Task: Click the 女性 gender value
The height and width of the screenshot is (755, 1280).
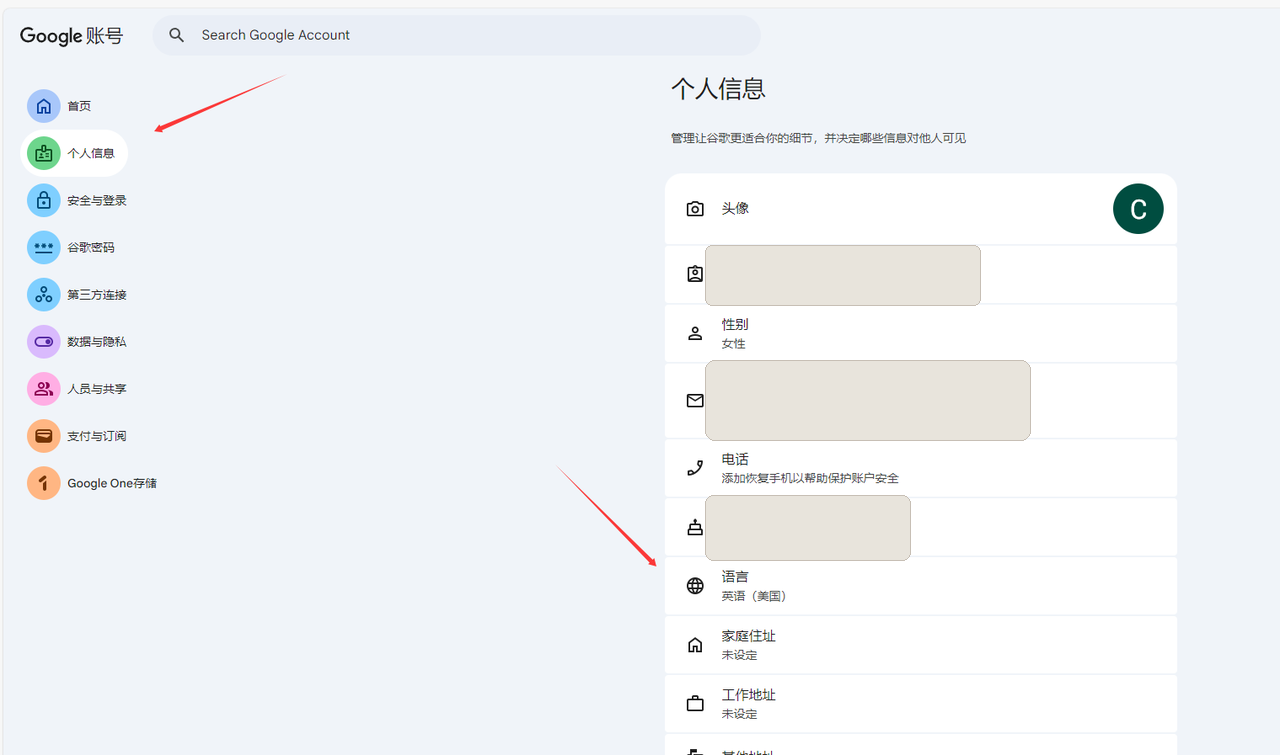Action: pos(734,344)
